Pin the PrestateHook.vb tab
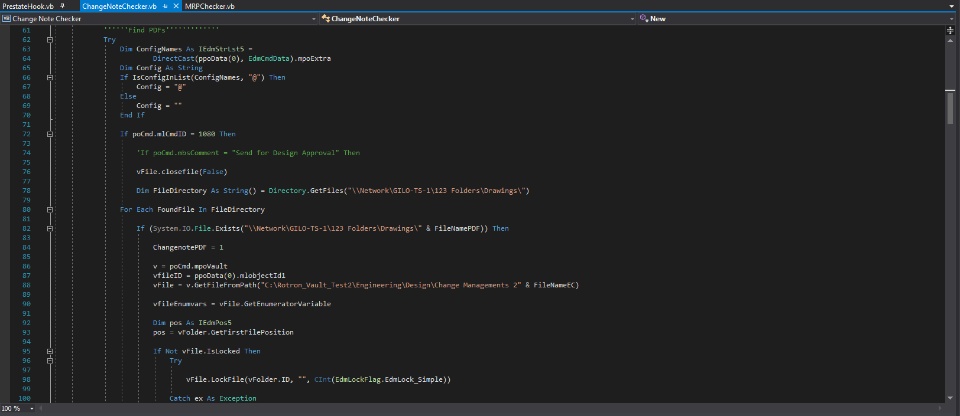The width and height of the screenshot is (960, 416). coord(62,6)
